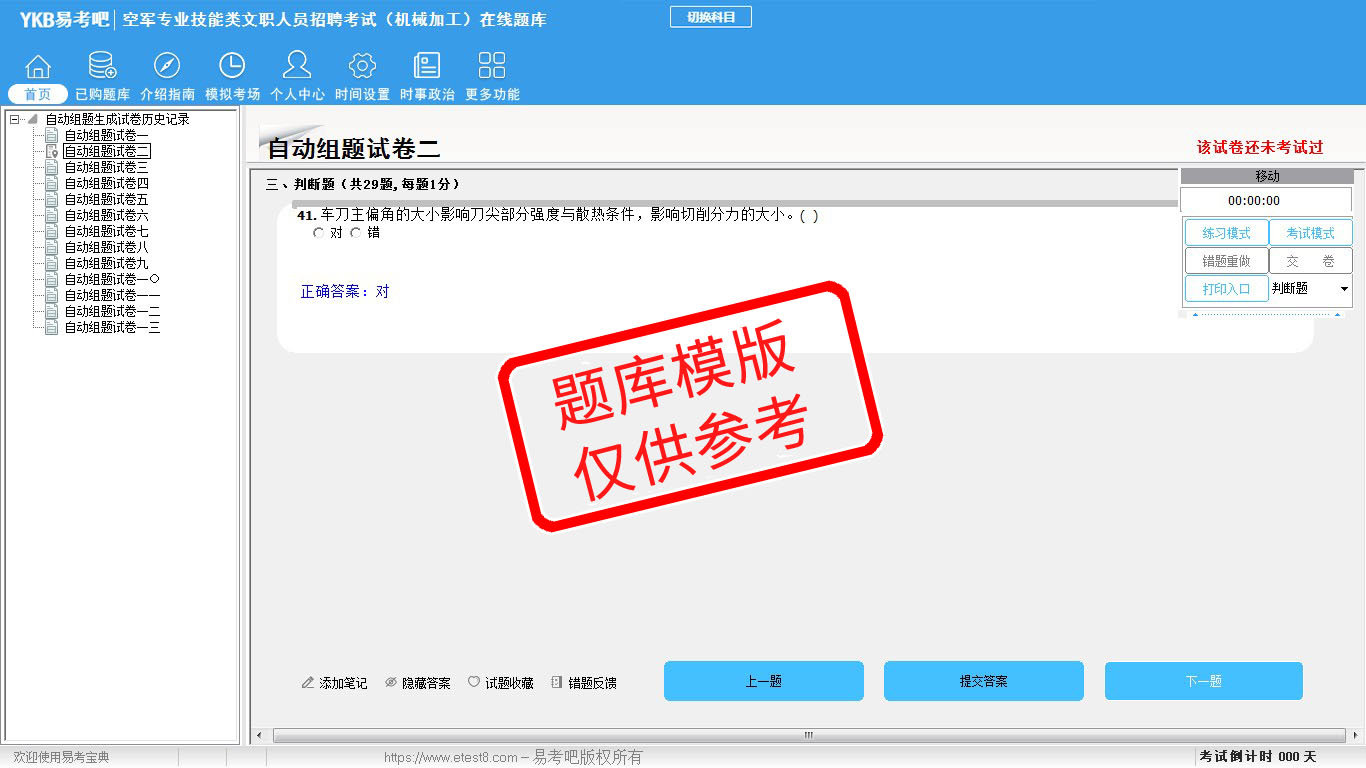Select the 对 radio button
The width and height of the screenshot is (1366, 768).
pyautogui.click(x=318, y=233)
